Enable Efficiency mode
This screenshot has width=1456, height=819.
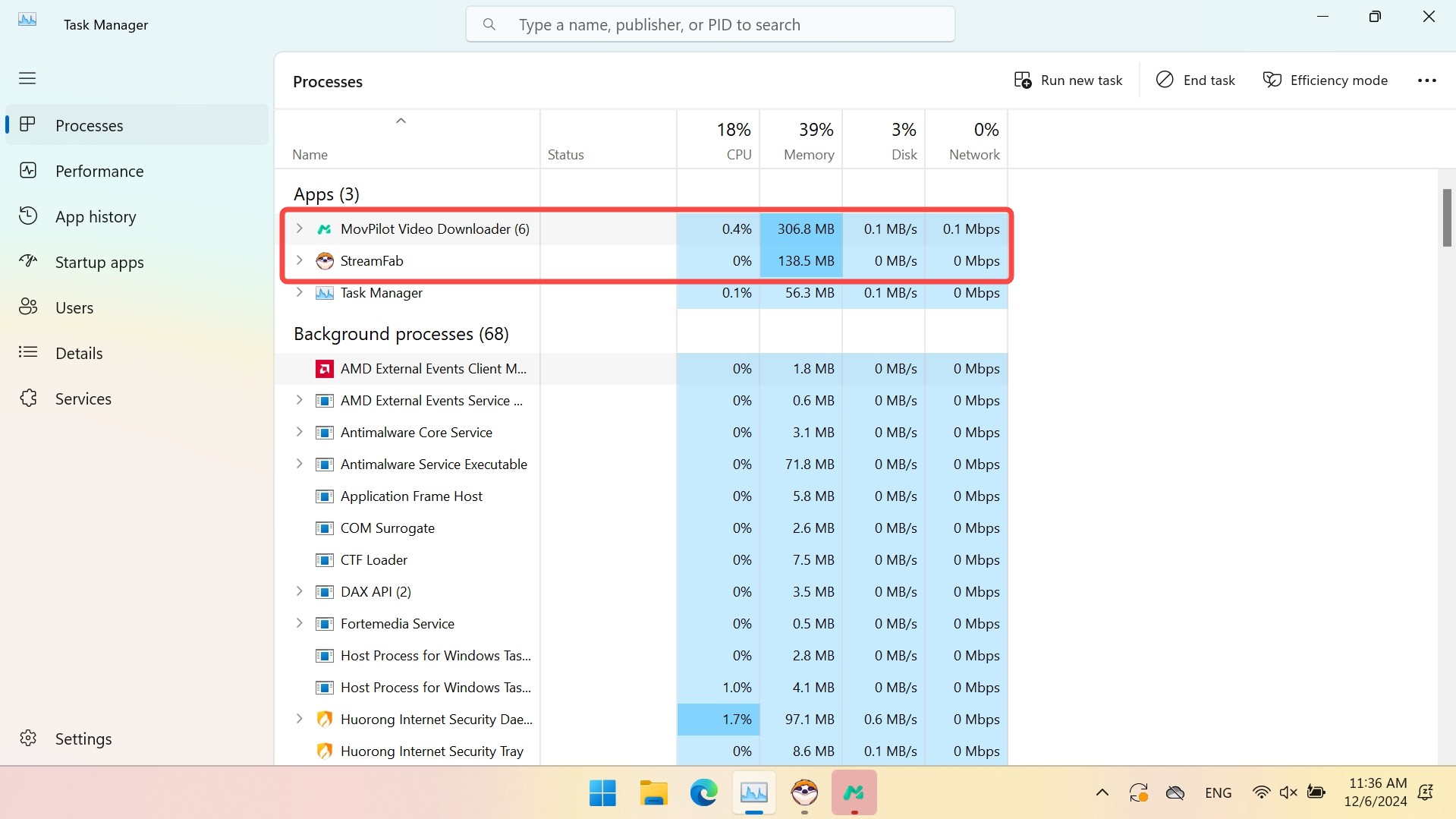pyautogui.click(x=1325, y=80)
